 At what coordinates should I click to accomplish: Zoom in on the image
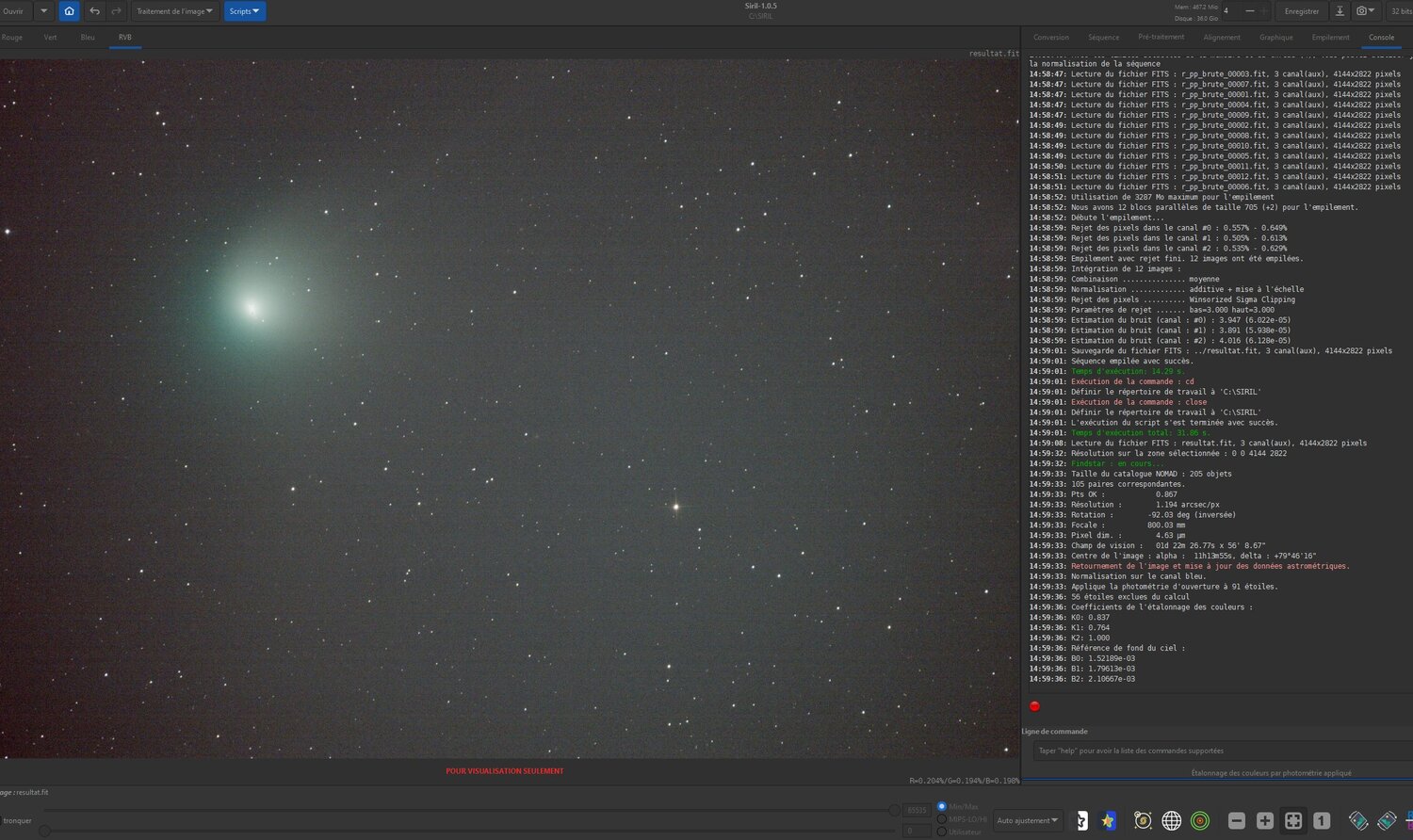click(x=1265, y=821)
